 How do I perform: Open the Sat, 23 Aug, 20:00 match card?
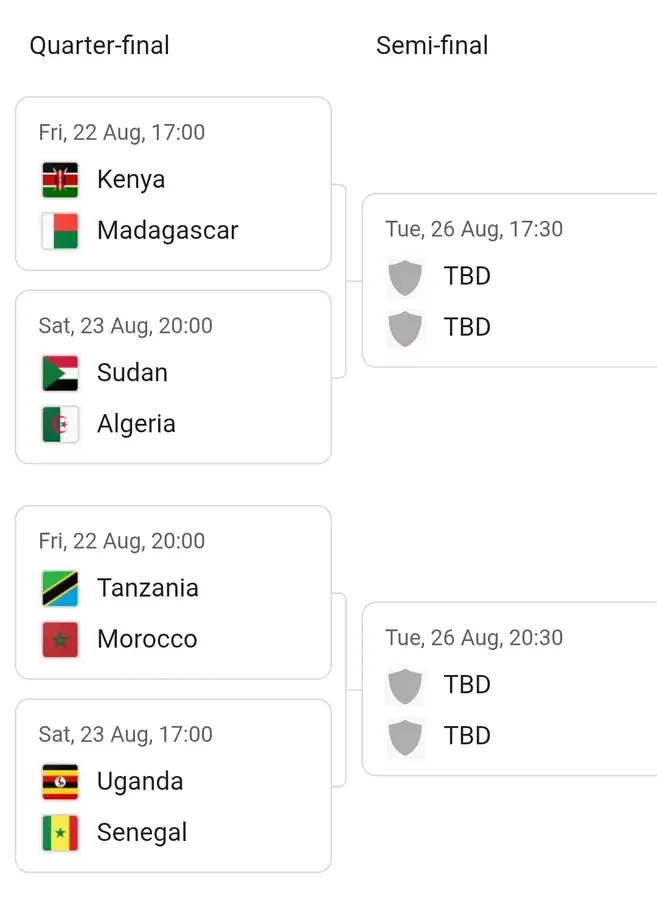pyautogui.click(x=173, y=377)
